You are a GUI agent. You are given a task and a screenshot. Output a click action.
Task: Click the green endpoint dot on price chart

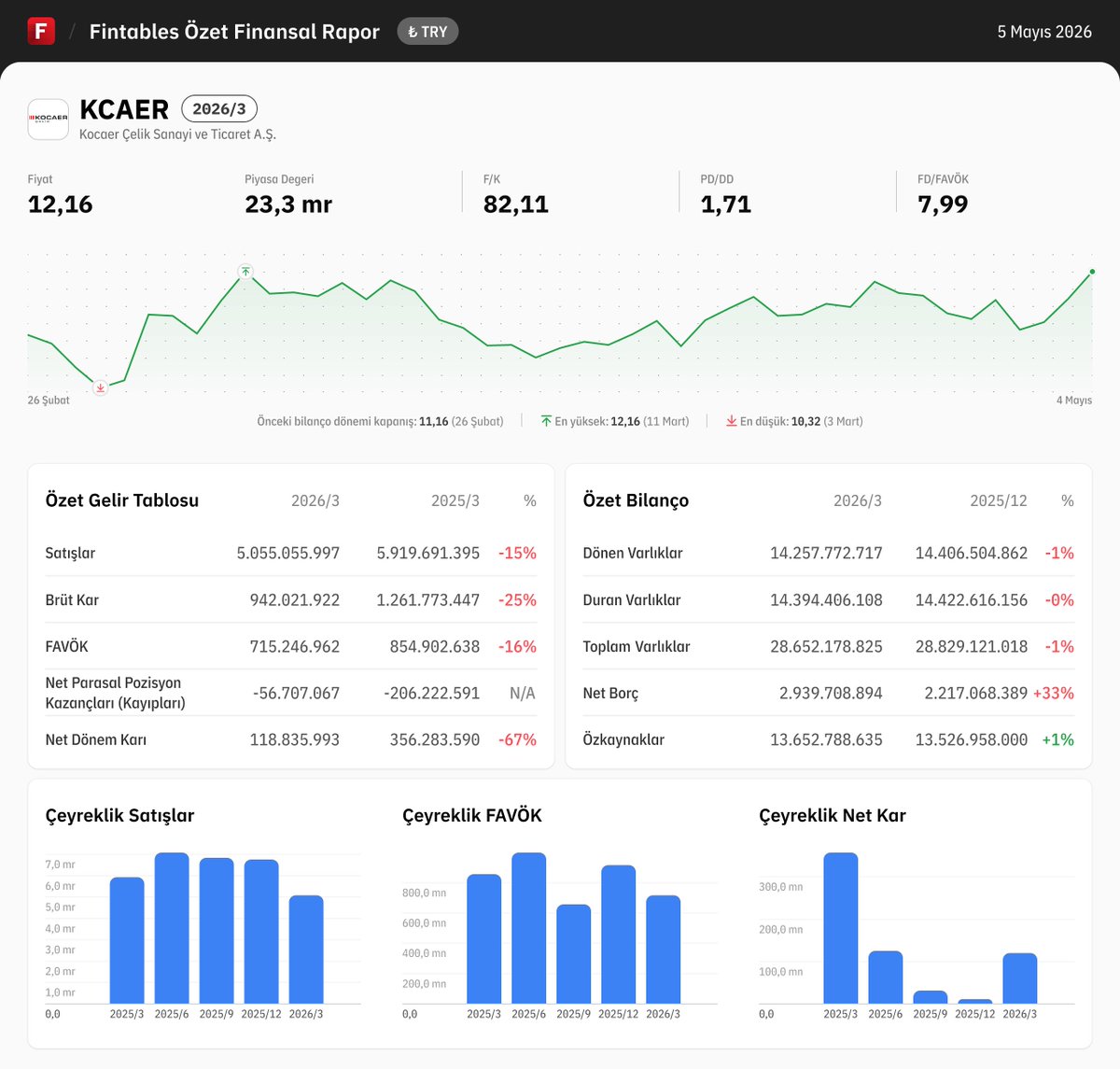pyautogui.click(x=1092, y=273)
